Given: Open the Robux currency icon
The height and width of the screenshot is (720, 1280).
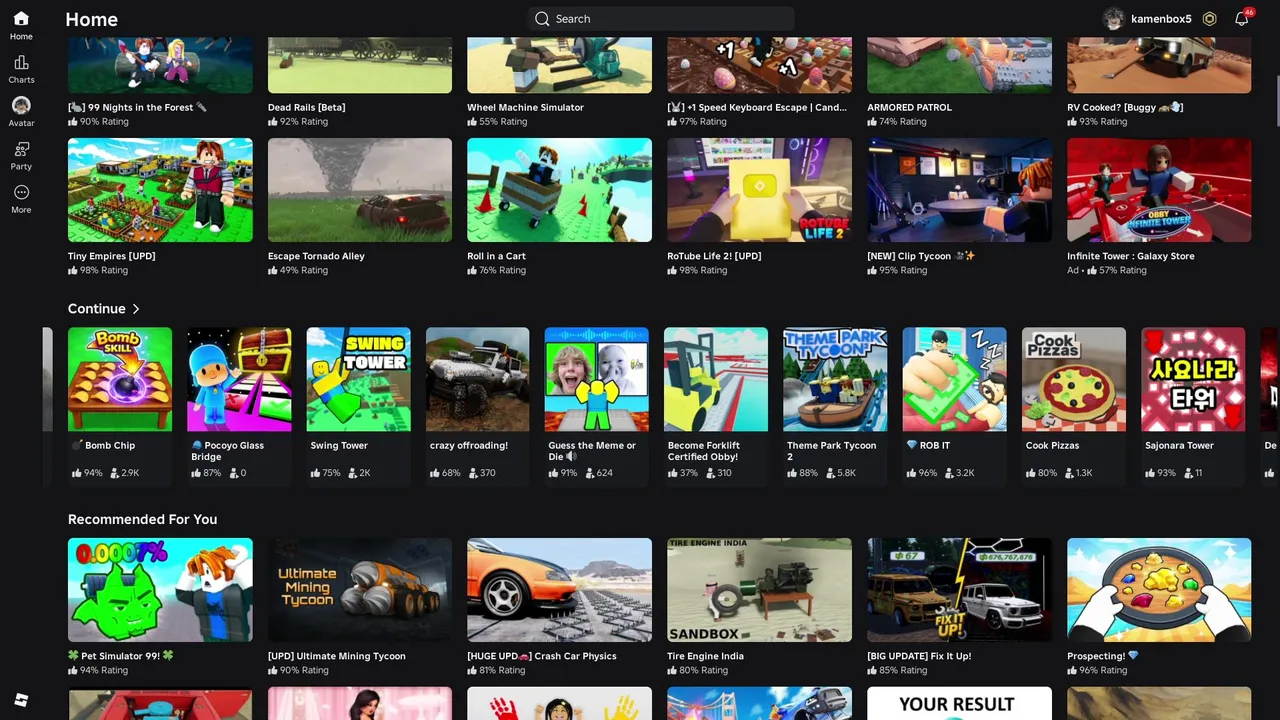Looking at the screenshot, I should (x=1209, y=19).
